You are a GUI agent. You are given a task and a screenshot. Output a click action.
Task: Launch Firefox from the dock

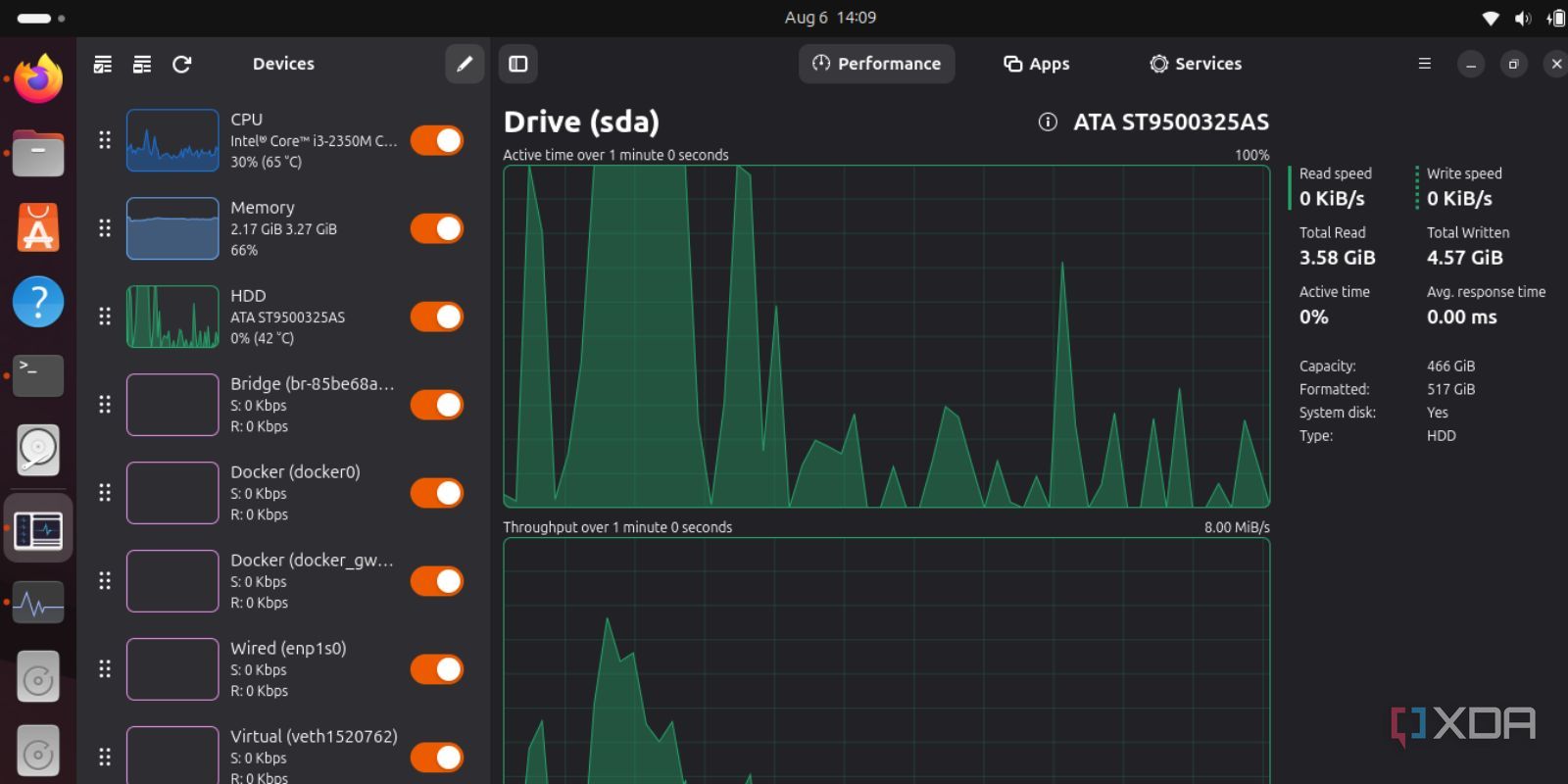point(38,78)
